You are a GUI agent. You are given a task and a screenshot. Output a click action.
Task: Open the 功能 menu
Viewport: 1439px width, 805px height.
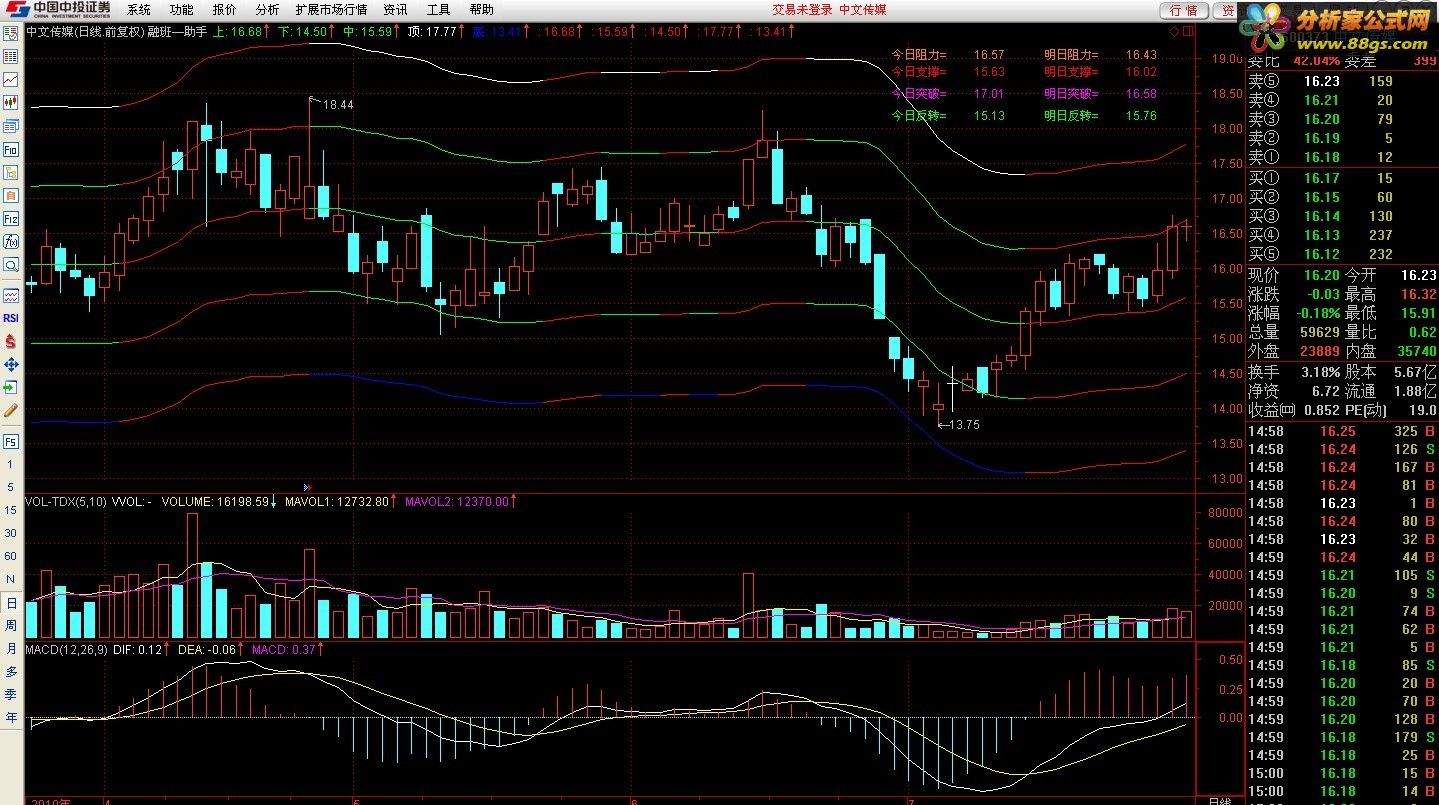tap(181, 9)
